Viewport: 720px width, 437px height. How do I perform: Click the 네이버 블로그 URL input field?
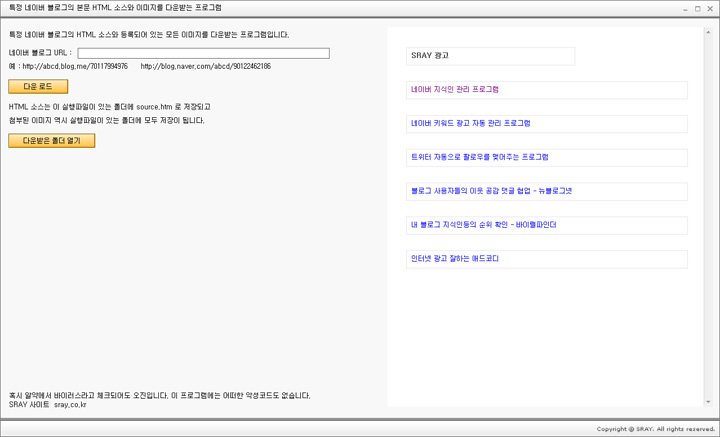[203, 53]
